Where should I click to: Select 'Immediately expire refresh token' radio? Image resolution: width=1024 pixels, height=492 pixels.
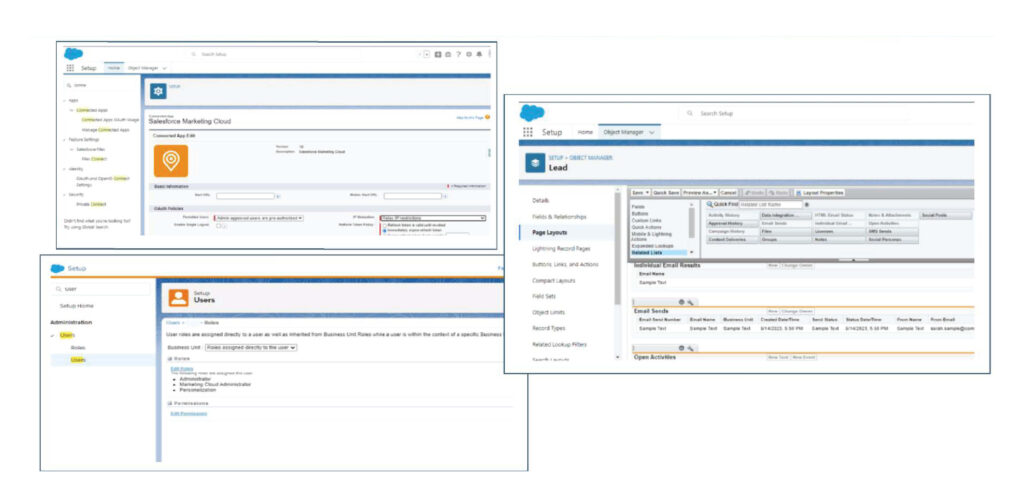coord(383,229)
